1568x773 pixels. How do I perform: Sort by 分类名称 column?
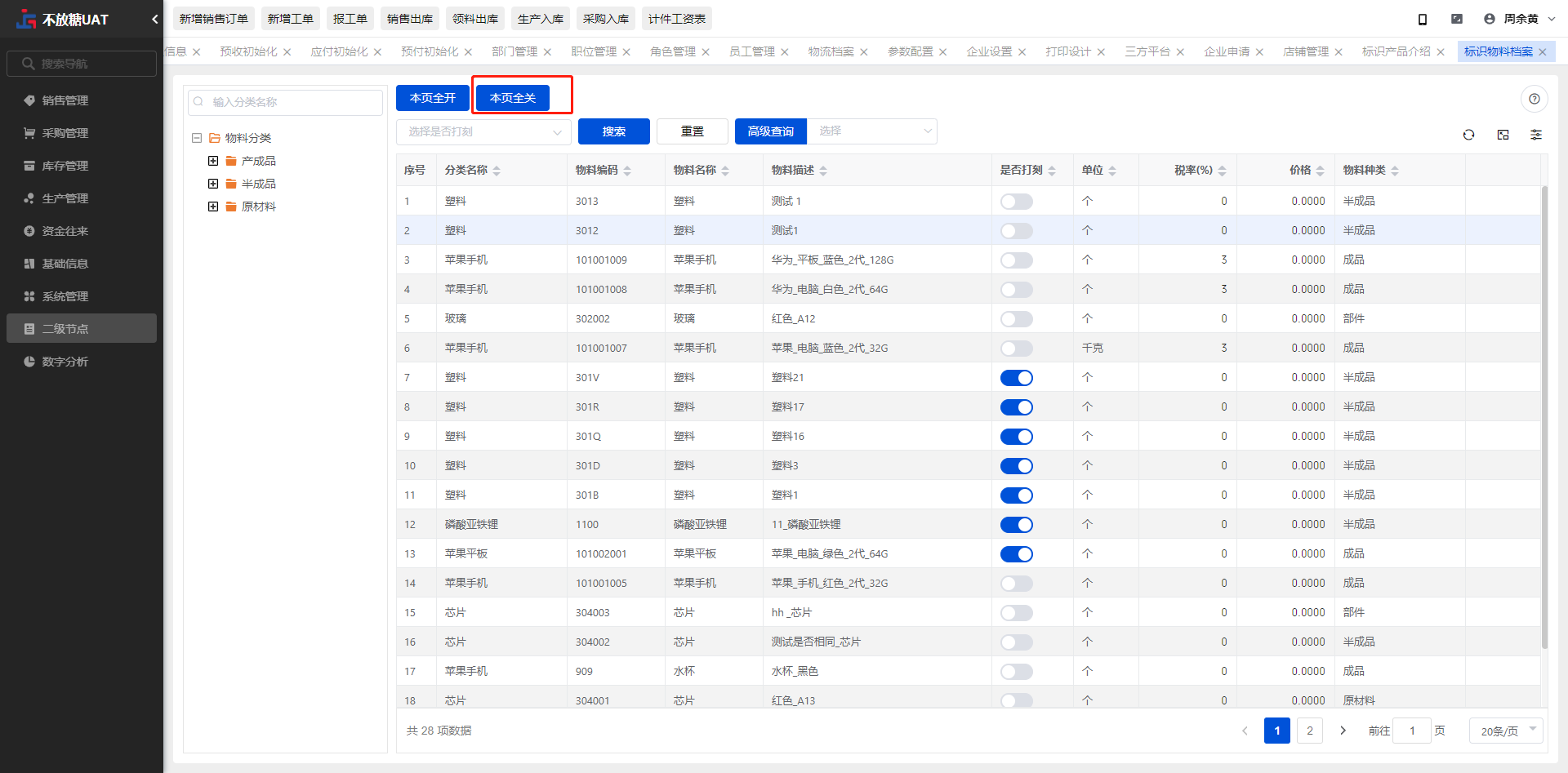497,171
